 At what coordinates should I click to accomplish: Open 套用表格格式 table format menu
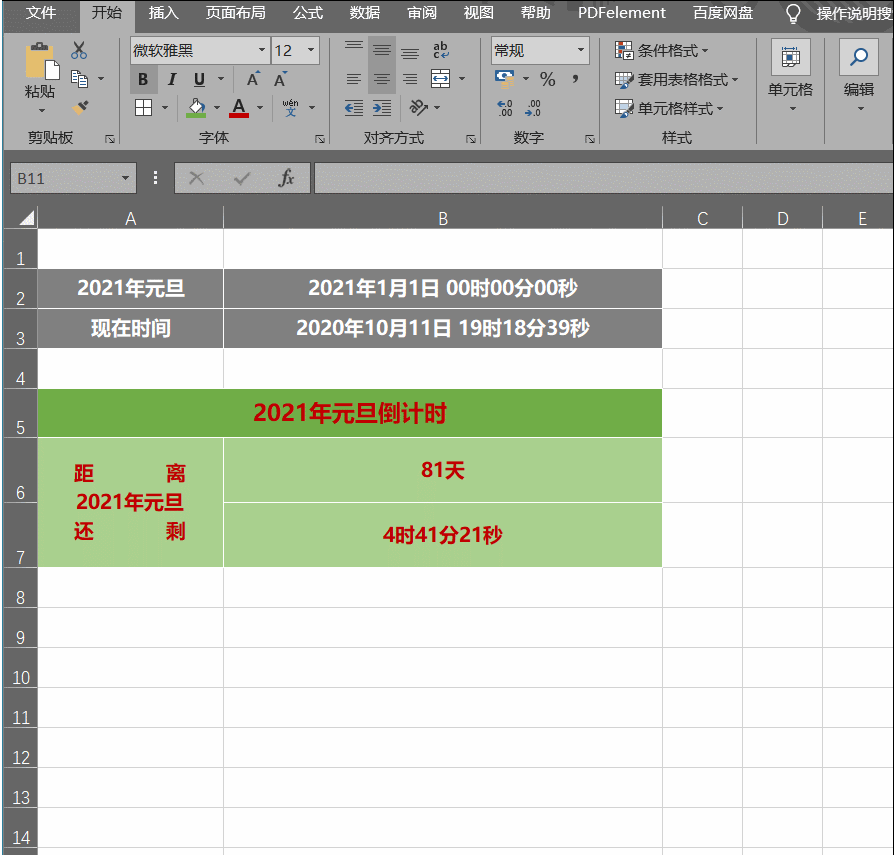click(676, 79)
